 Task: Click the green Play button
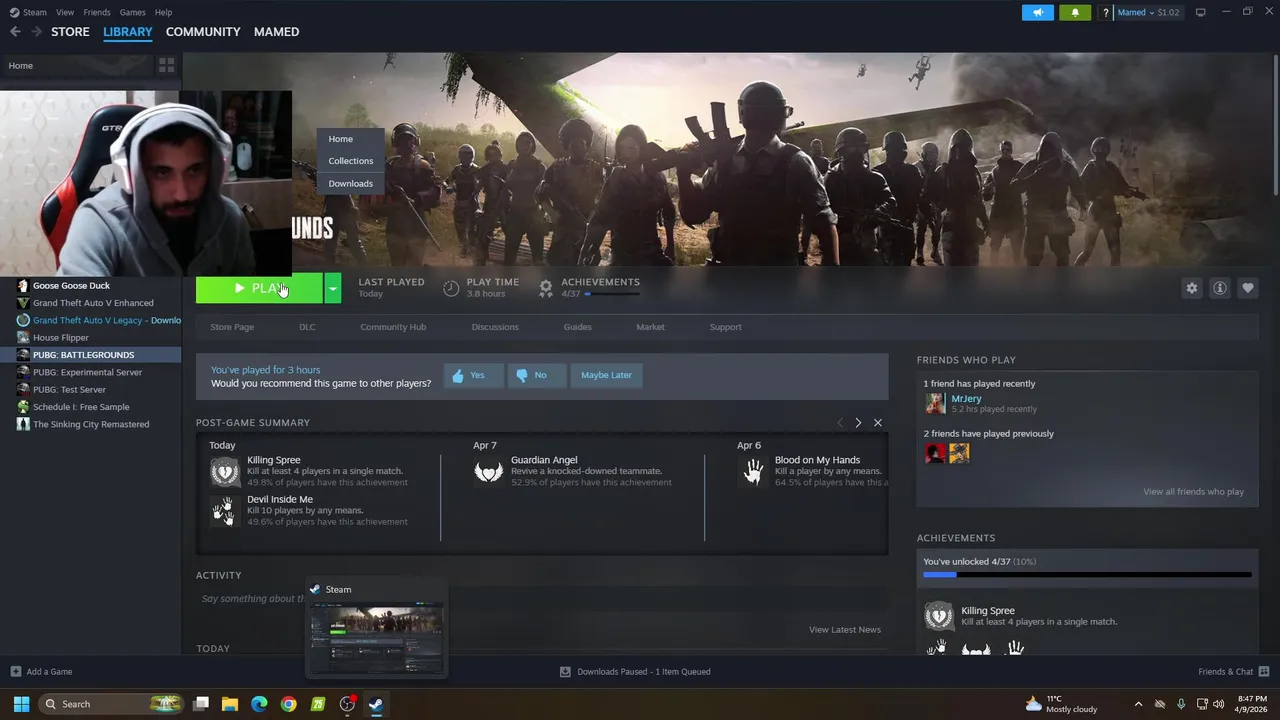259,288
